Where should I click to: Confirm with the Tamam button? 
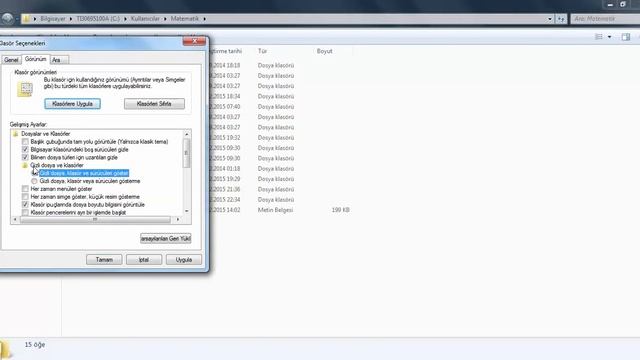click(104, 260)
